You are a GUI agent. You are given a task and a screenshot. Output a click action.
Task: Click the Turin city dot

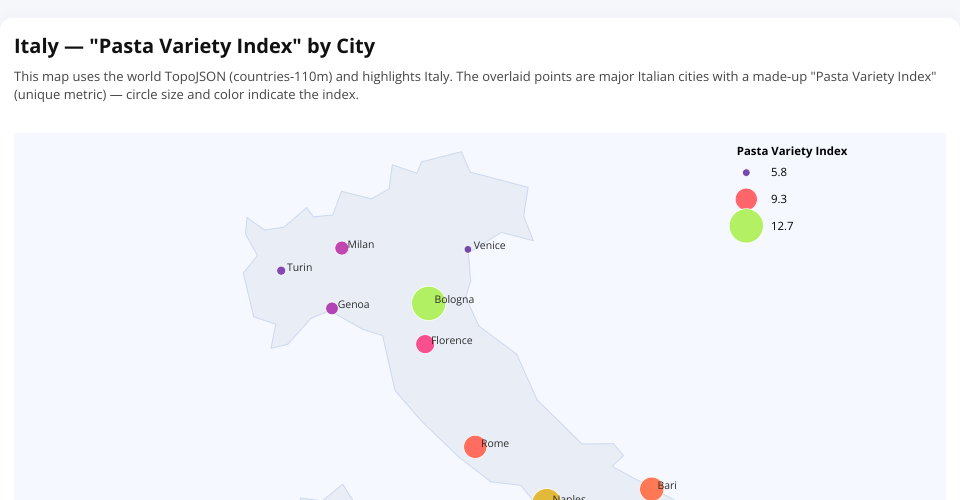(x=281, y=271)
